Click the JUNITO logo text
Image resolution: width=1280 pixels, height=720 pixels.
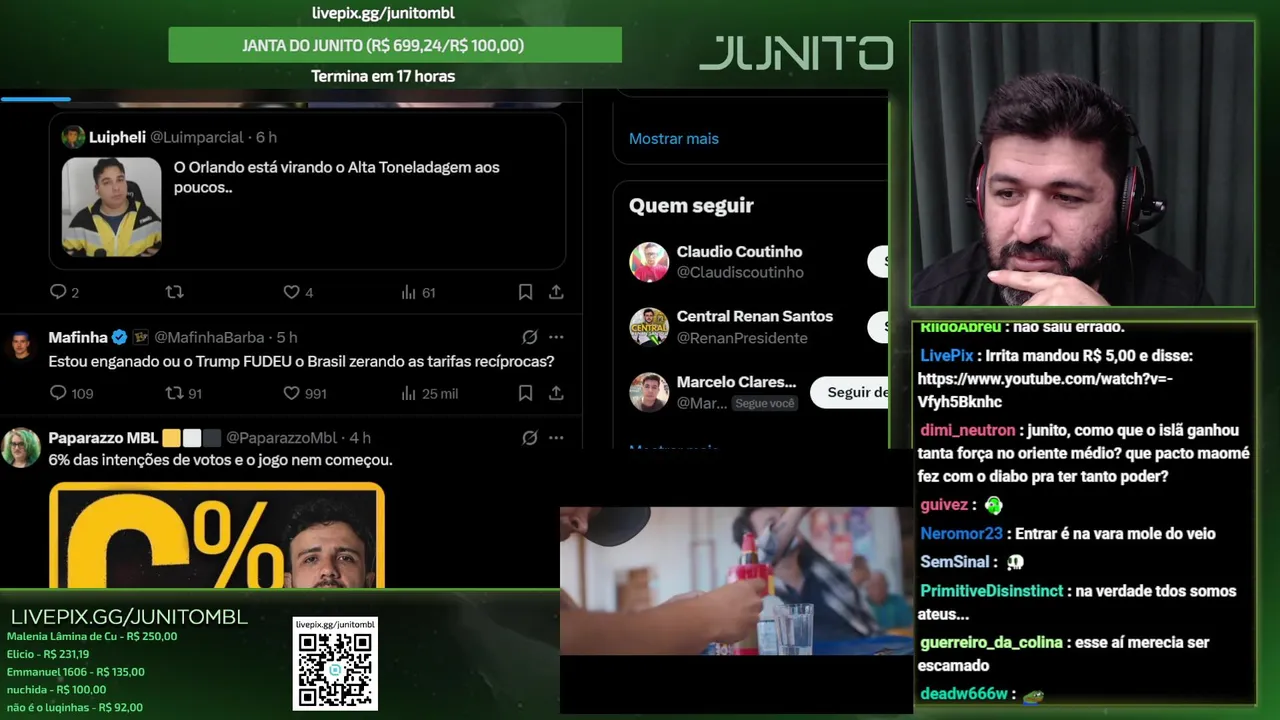click(796, 53)
